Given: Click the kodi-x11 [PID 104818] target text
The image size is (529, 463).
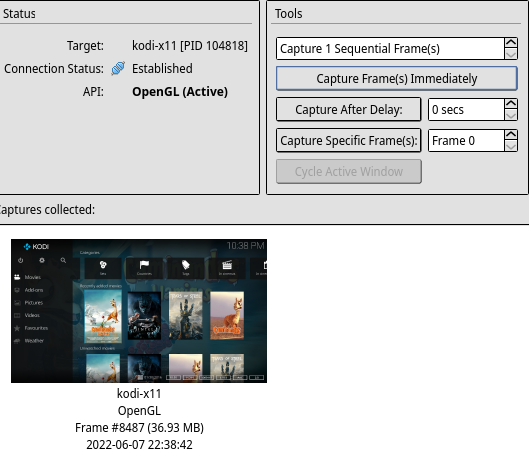Looking at the screenshot, I should [190, 46].
